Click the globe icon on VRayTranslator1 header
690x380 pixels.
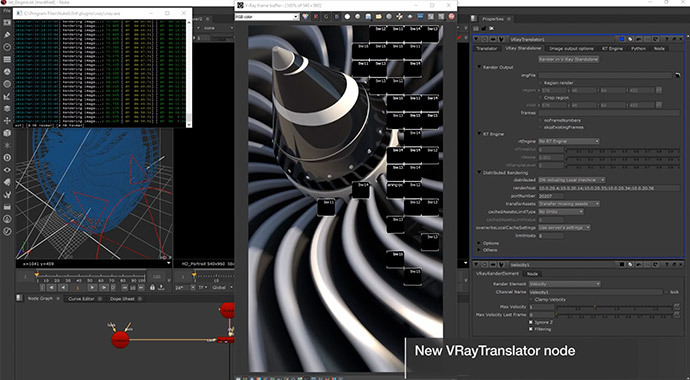(x=631, y=40)
